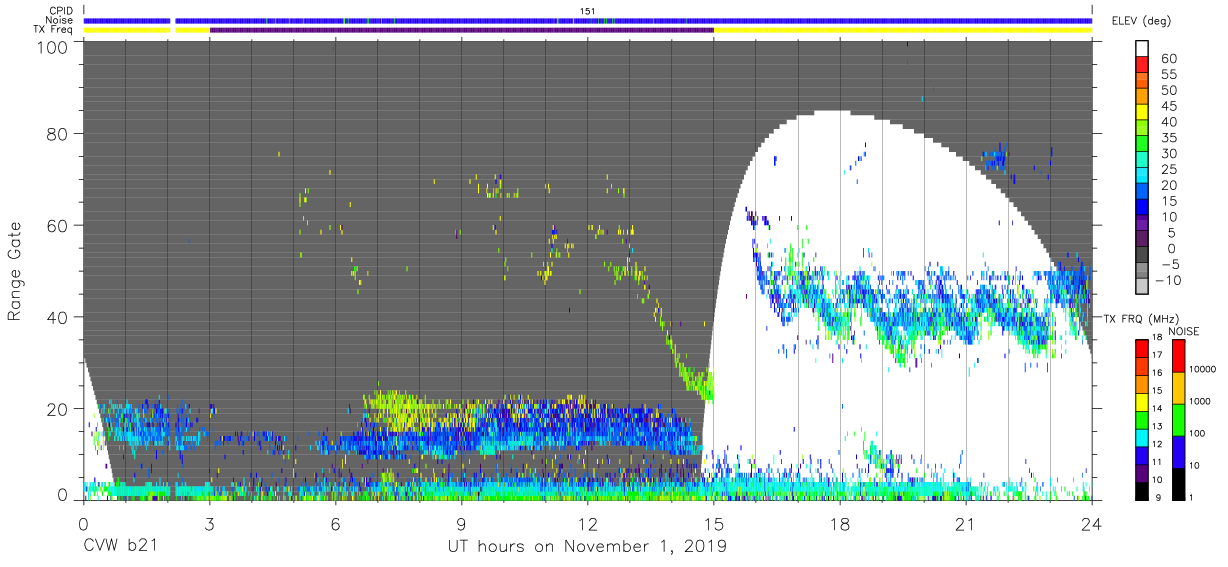This screenshot has width=1228, height=567.
Task: Click the range gate tick label '100'
Action: pos(52,46)
